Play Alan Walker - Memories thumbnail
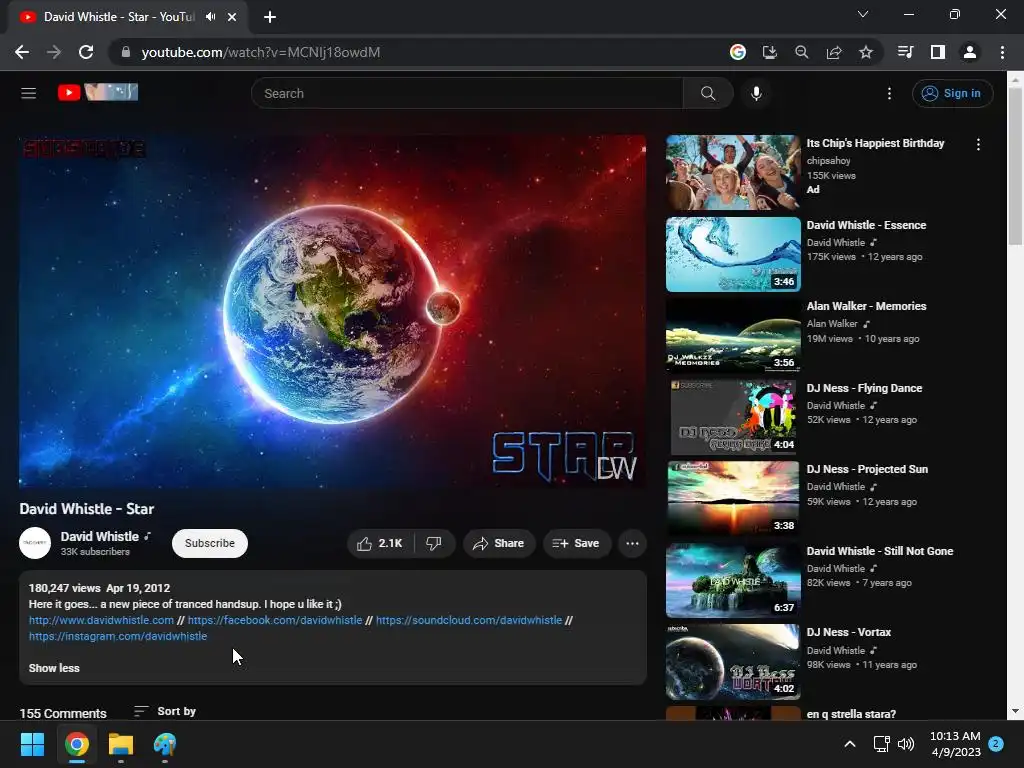Image resolution: width=1024 pixels, height=768 pixels. [733, 336]
